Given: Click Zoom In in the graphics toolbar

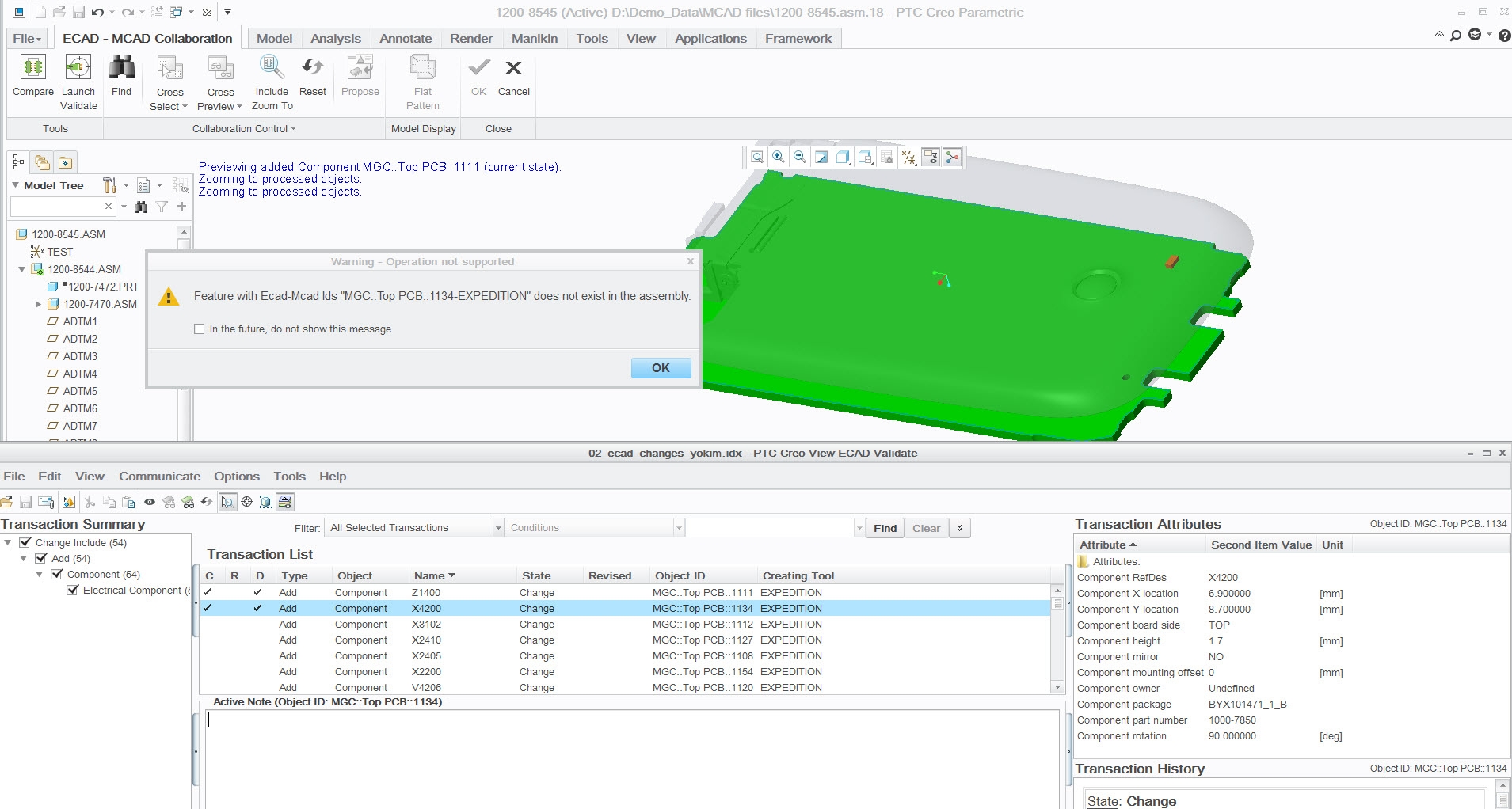Looking at the screenshot, I should [x=779, y=158].
